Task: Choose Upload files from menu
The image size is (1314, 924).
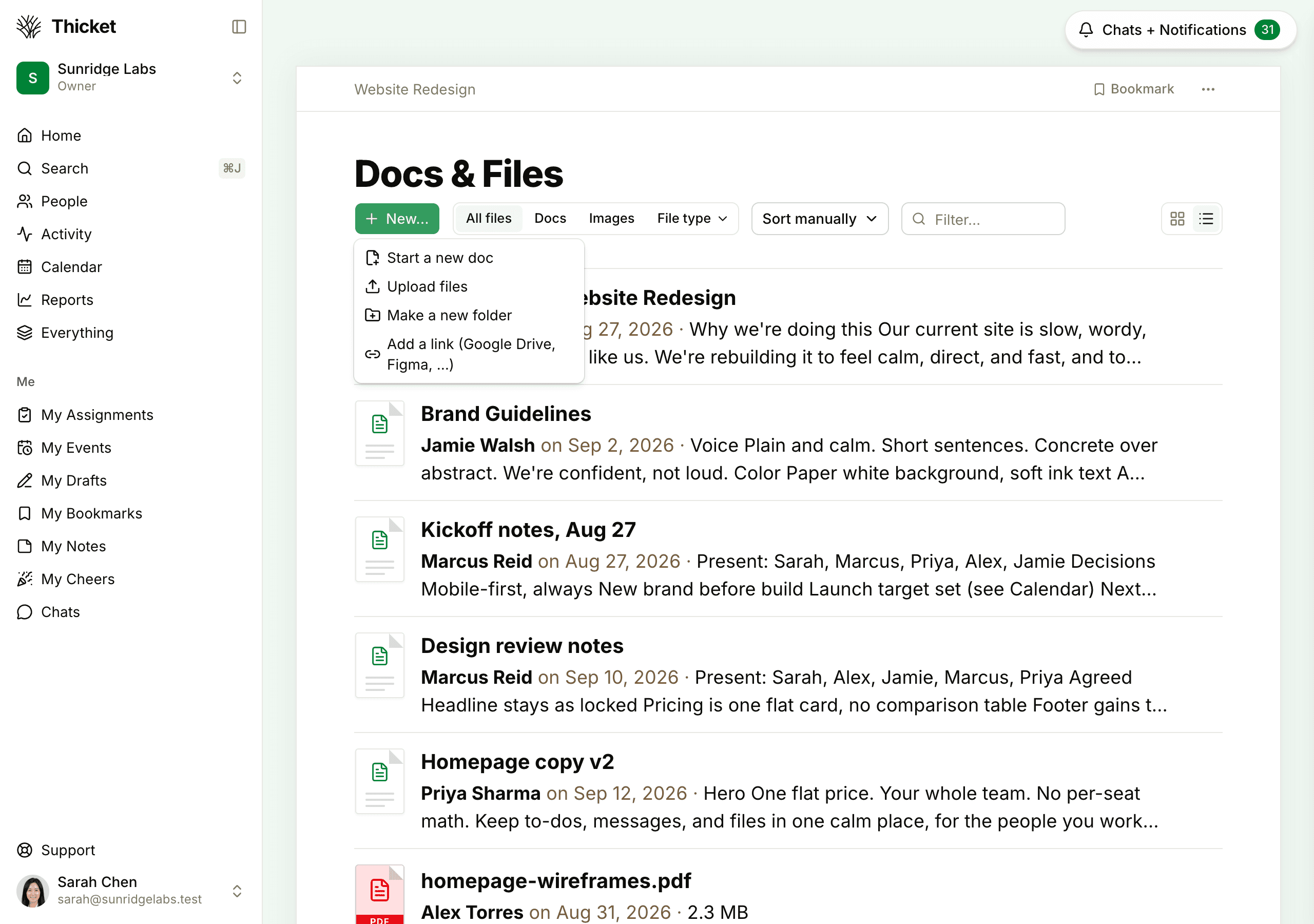Action: click(x=469, y=287)
